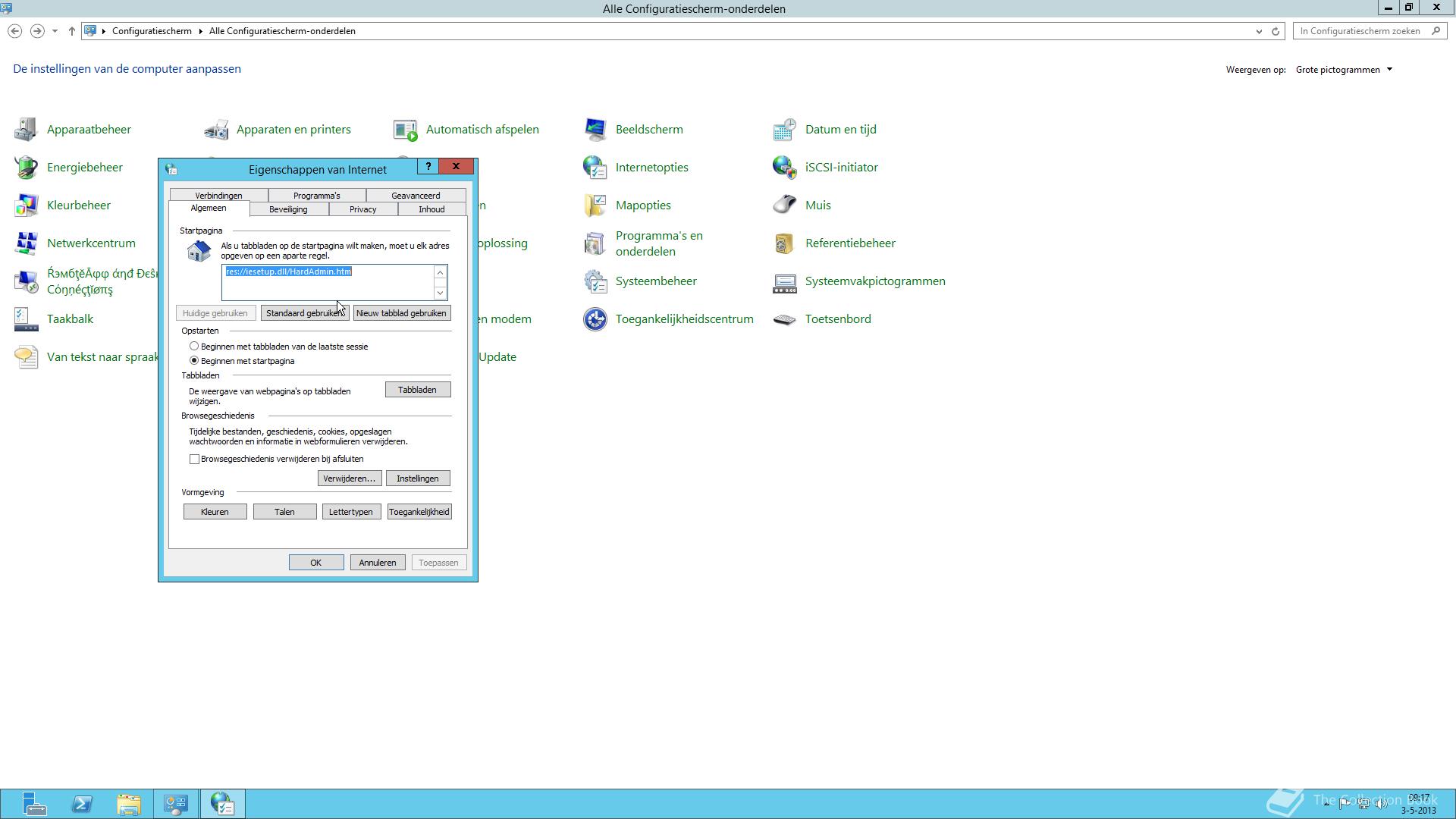Expand address bar history dropdown
Screen dimensions: 1456x819
[1259, 31]
